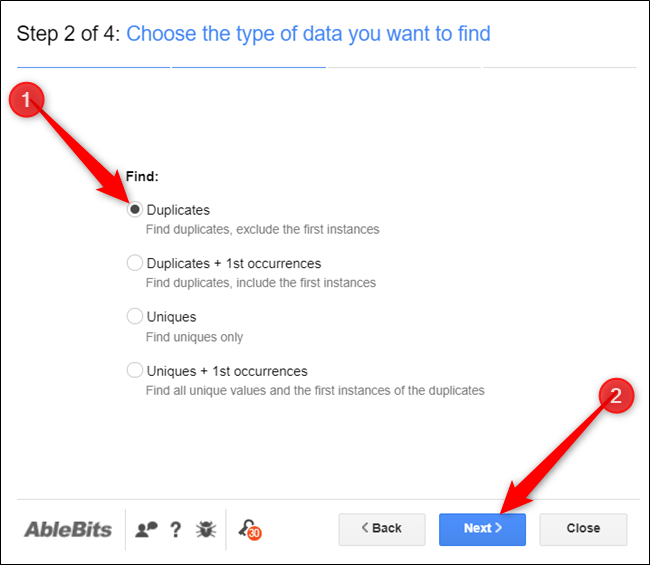Open the feedback people icon
The width and height of the screenshot is (650, 565).
[x=146, y=529]
